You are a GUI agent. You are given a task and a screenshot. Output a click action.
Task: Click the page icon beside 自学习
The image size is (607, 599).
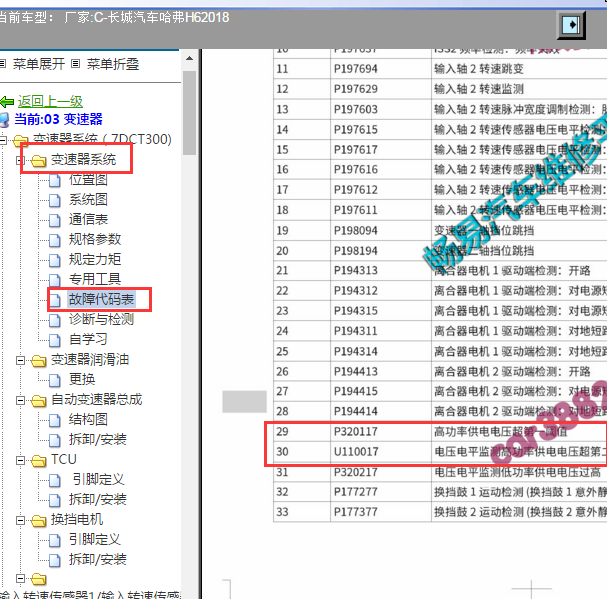55,340
